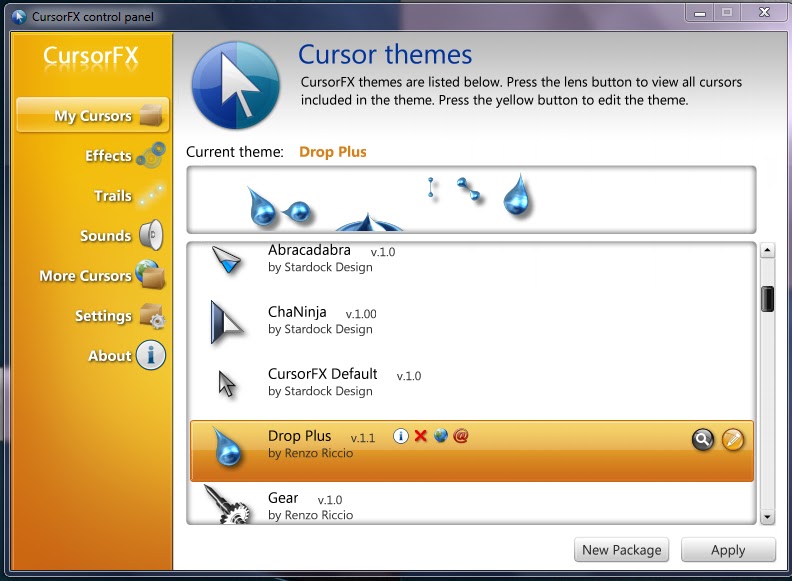Image resolution: width=792 pixels, height=581 pixels.
Task: Click the text-select I-beam in preview
Action: 431,187
